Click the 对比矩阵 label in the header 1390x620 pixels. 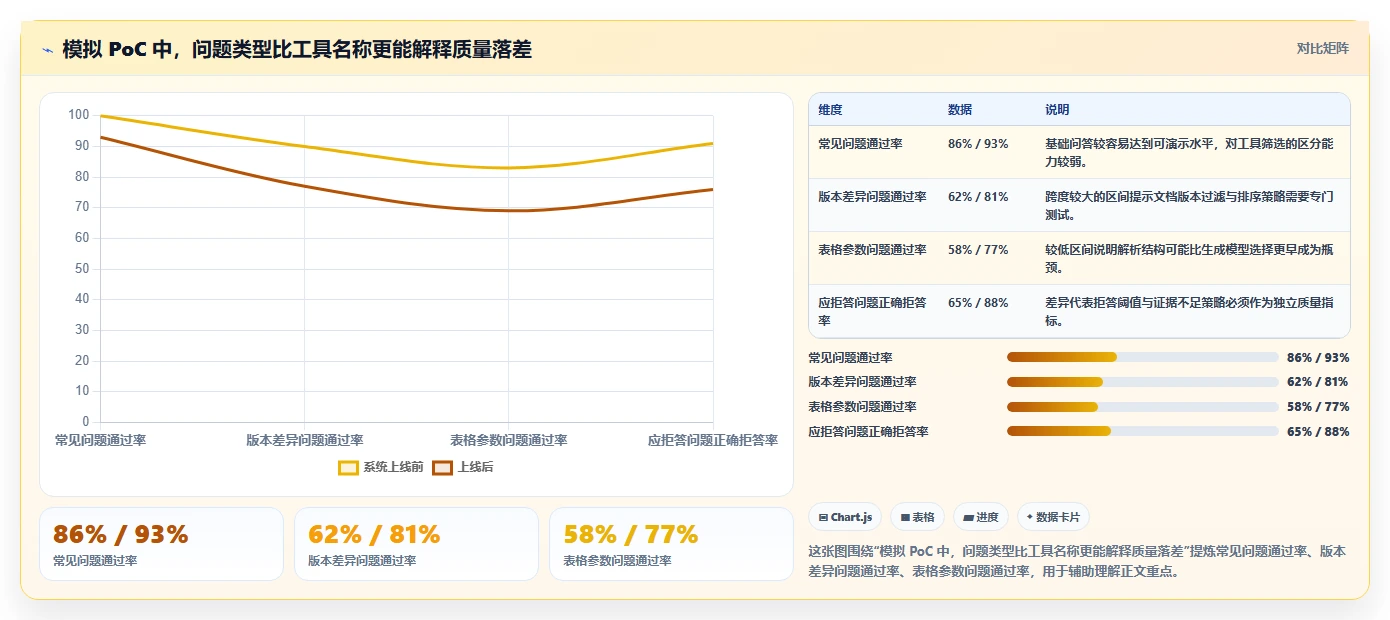tap(1322, 48)
